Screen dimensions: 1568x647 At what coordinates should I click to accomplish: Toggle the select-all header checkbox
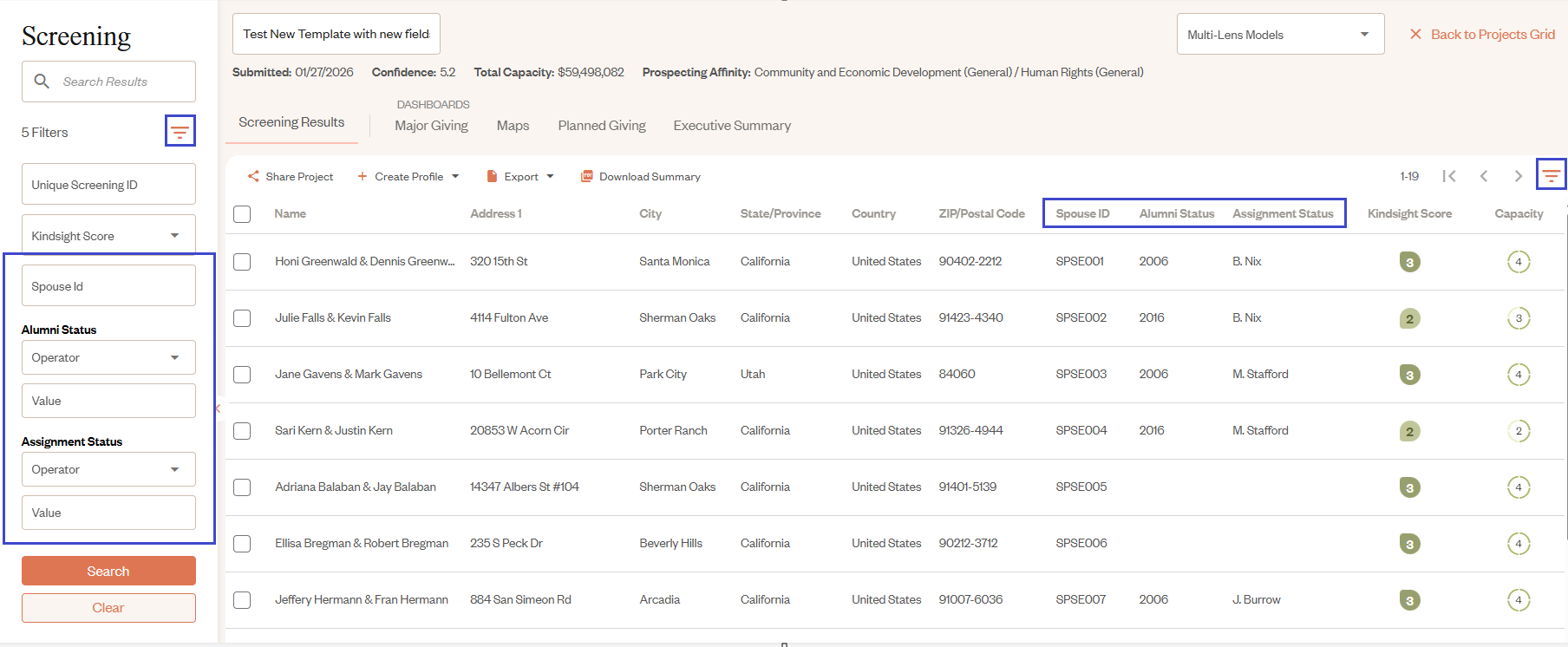coord(242,214)
